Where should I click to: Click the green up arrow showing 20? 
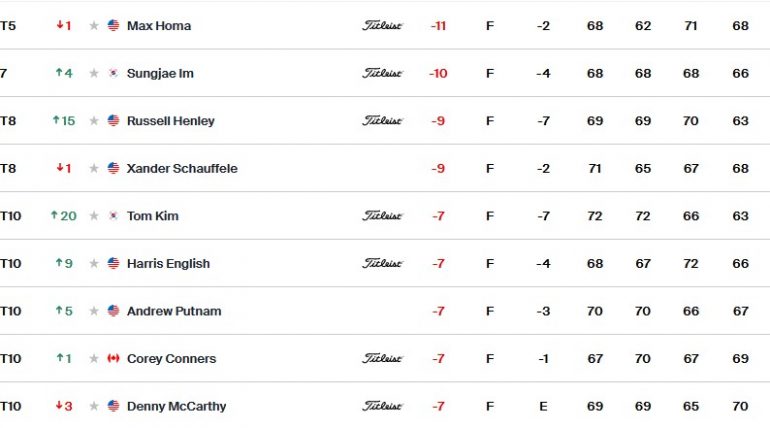64,216
